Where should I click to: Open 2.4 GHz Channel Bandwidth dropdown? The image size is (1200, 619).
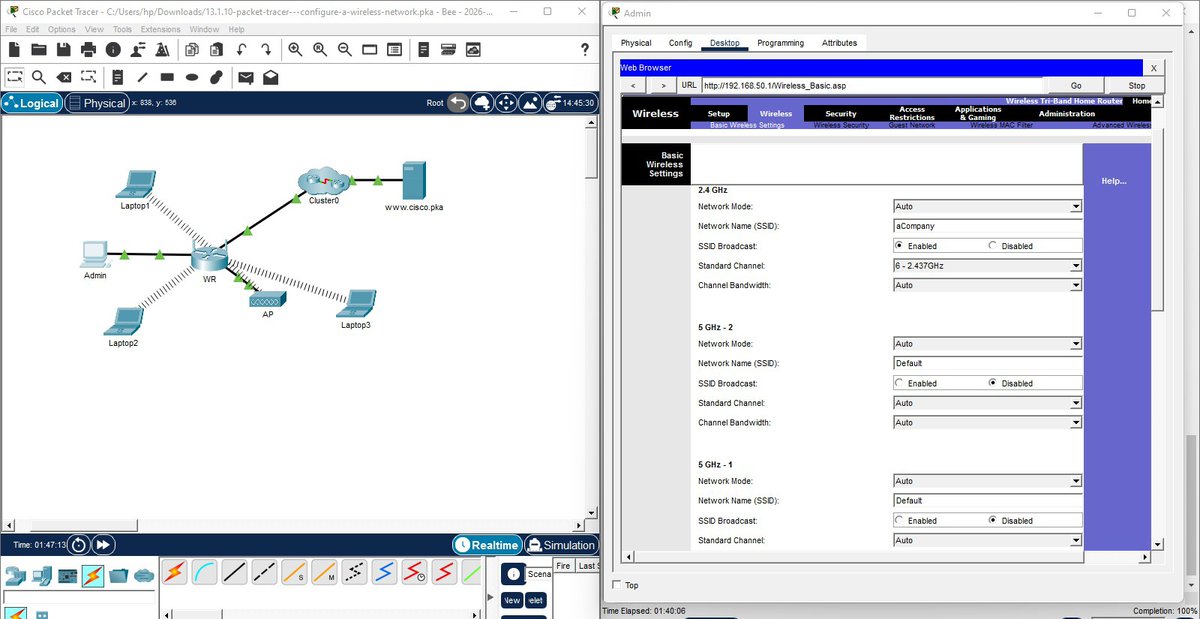pos(988,285)
